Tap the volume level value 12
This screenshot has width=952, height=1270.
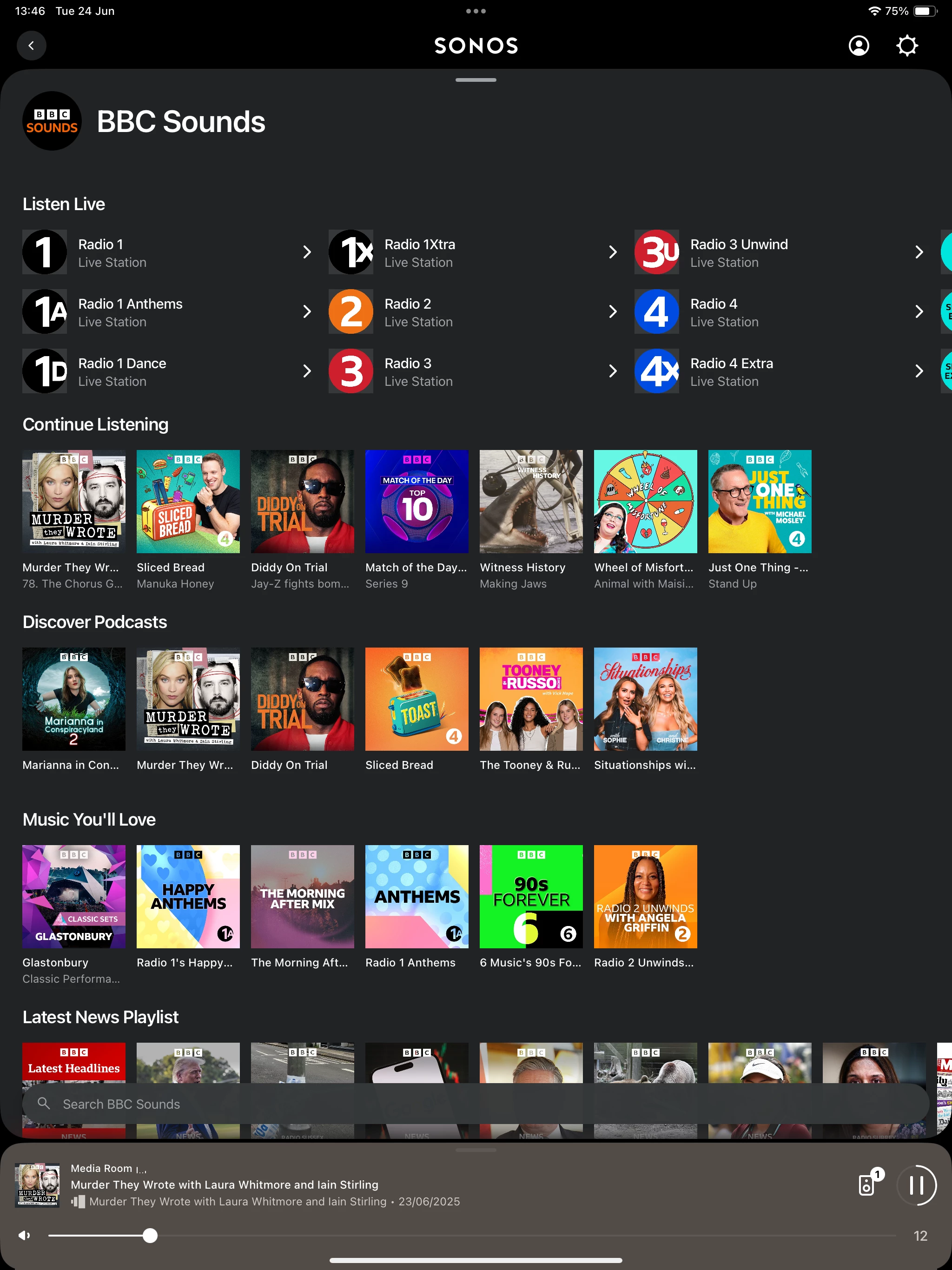[920, 1236]
